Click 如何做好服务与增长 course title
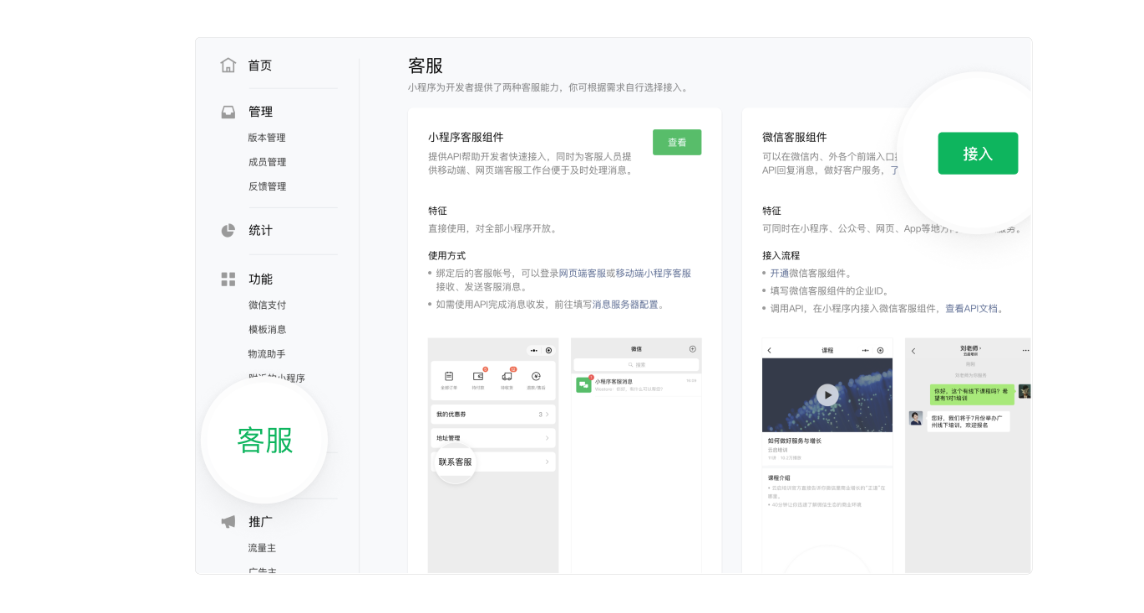 coord(794,441)
